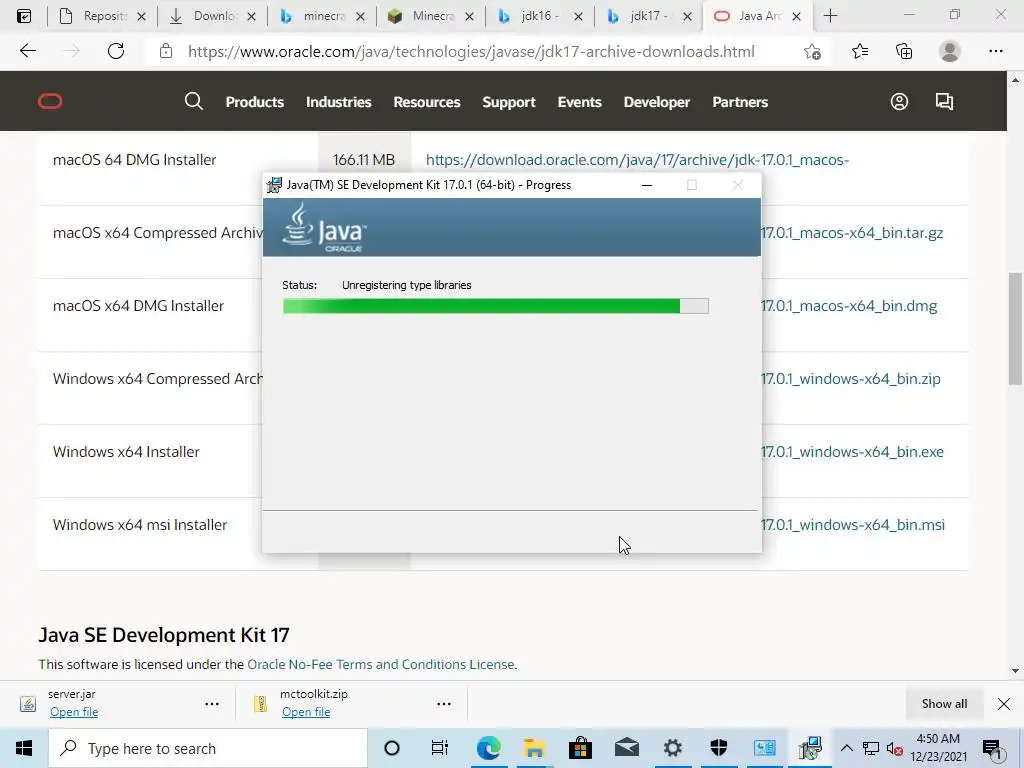
Task: Open Cortana circle on taskbar
Action: tap(391, 748)
